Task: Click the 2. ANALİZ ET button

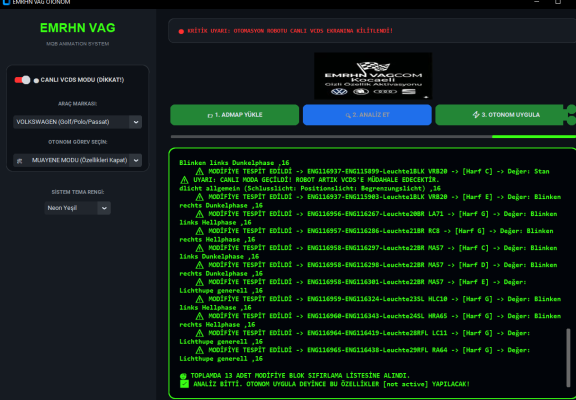Action: coord(367,115)
